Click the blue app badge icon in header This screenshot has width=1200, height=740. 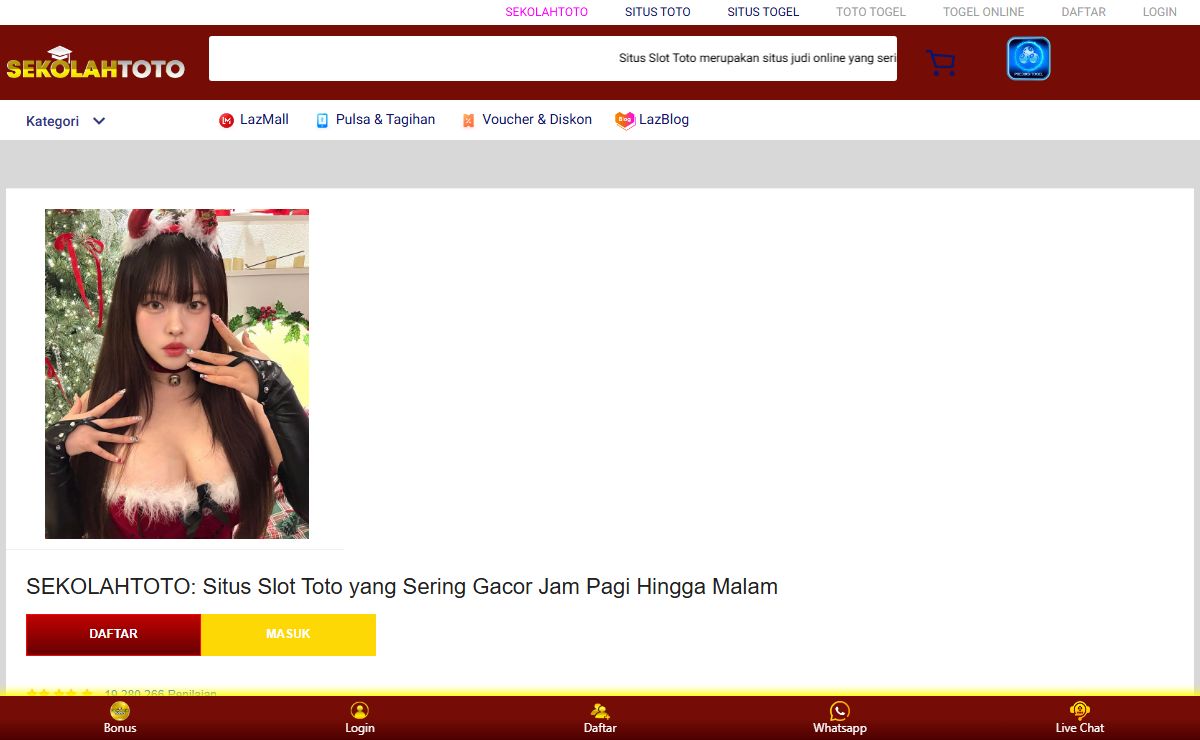1028,59
